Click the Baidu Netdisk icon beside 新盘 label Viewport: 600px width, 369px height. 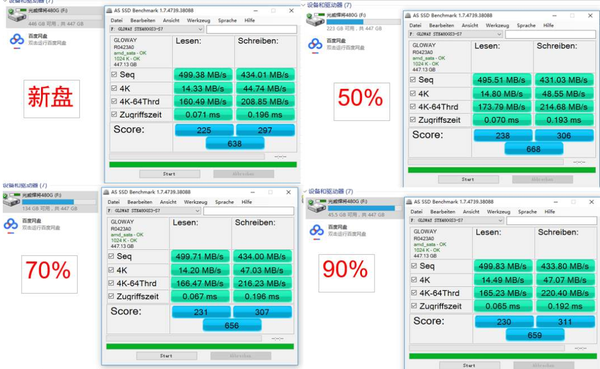pos(16,40)
